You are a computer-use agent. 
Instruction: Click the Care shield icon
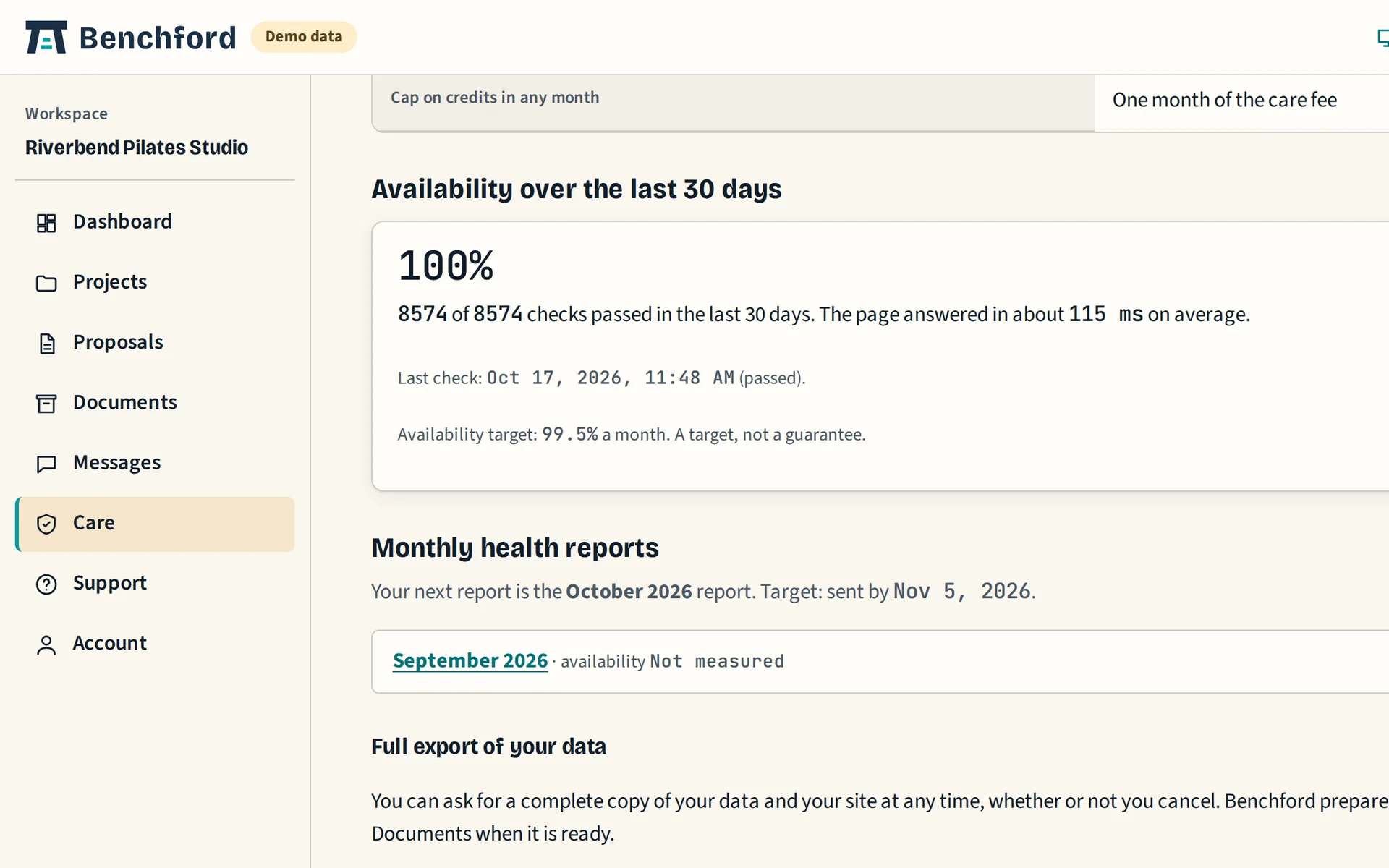point(46,524)
